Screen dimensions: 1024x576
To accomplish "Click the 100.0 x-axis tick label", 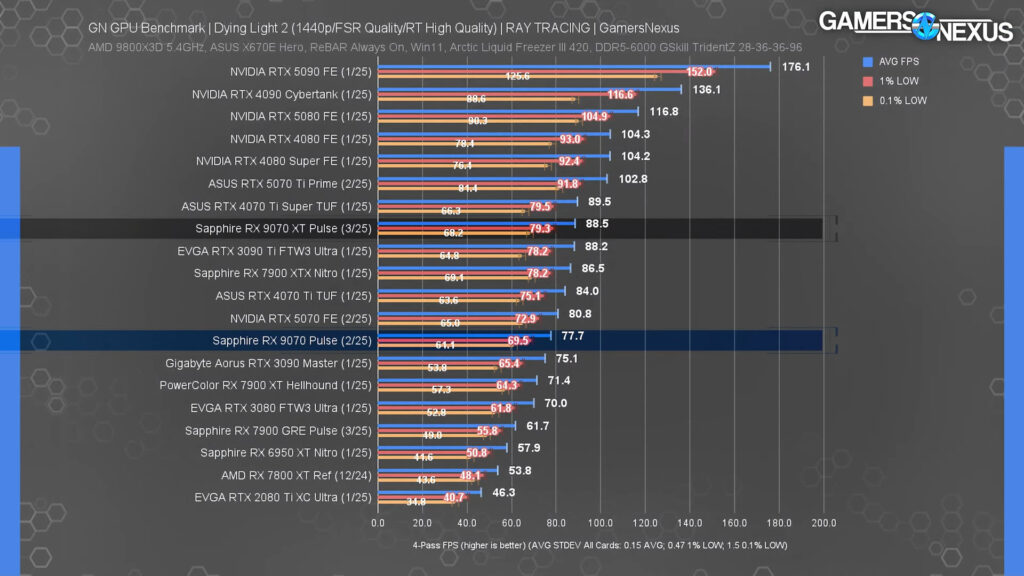I will [600, 523].
